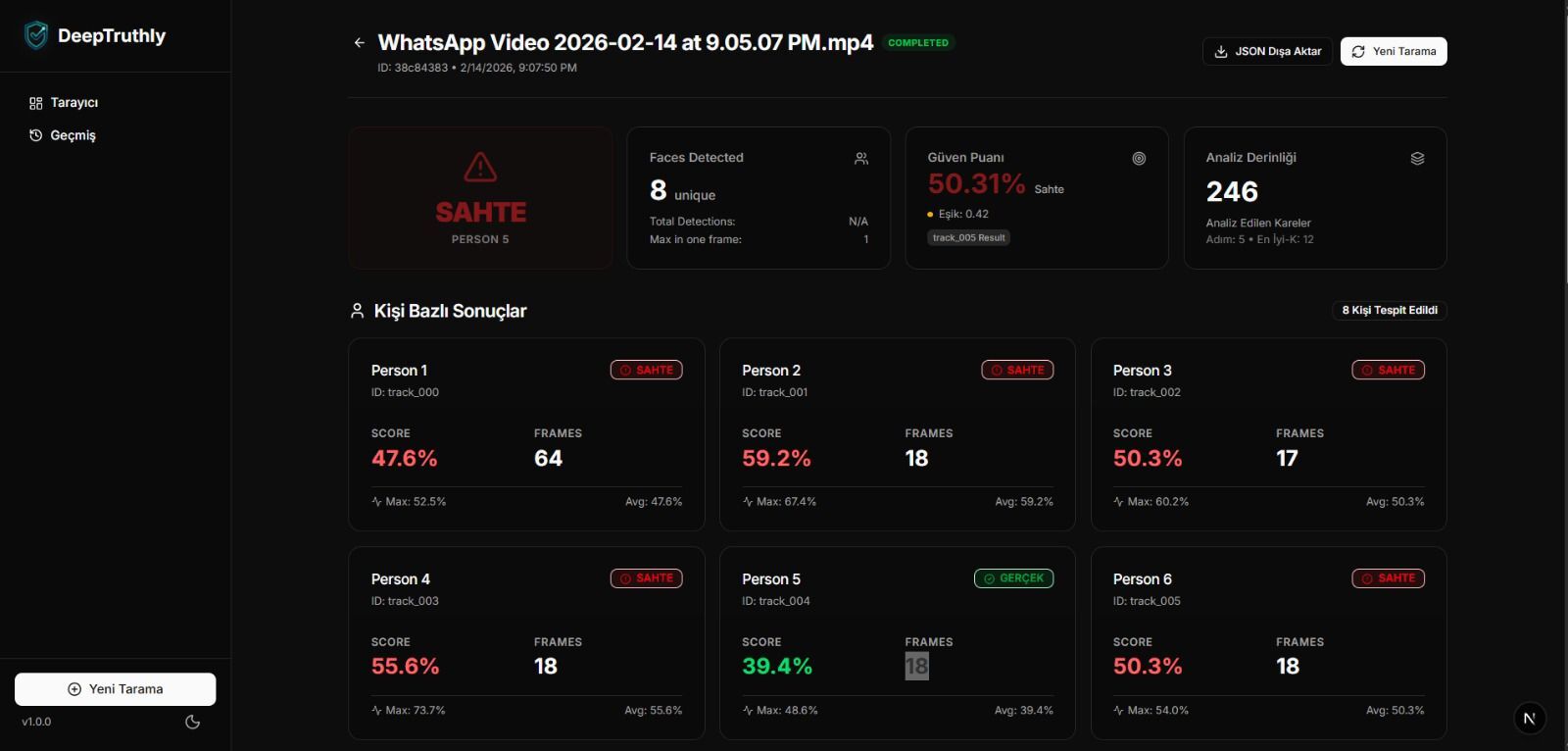The image size is (1568, 751).
Task: Click the red SAHTE warning triangle
Action: click(480, 168)
